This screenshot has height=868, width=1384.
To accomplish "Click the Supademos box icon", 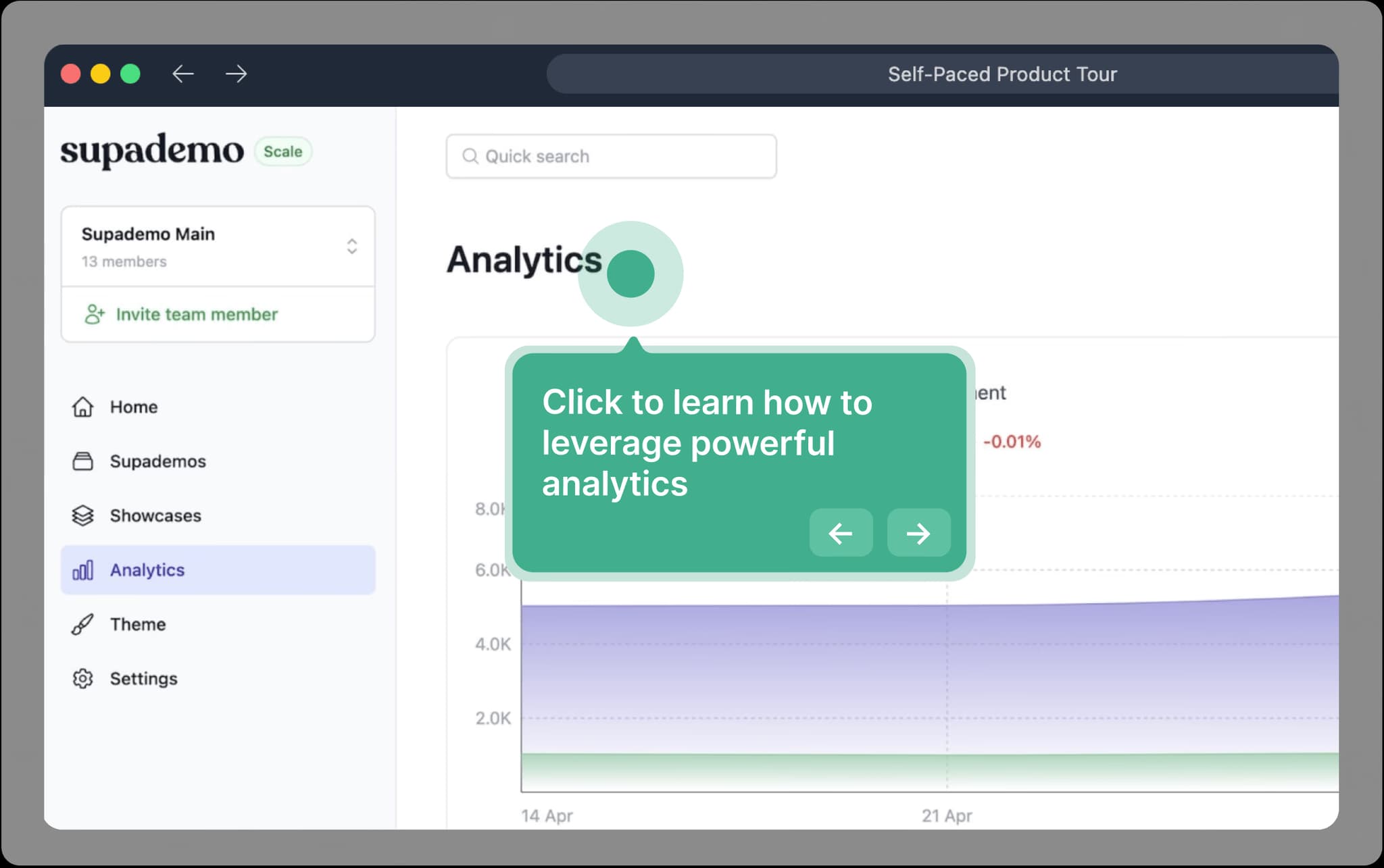I will 82,461.
